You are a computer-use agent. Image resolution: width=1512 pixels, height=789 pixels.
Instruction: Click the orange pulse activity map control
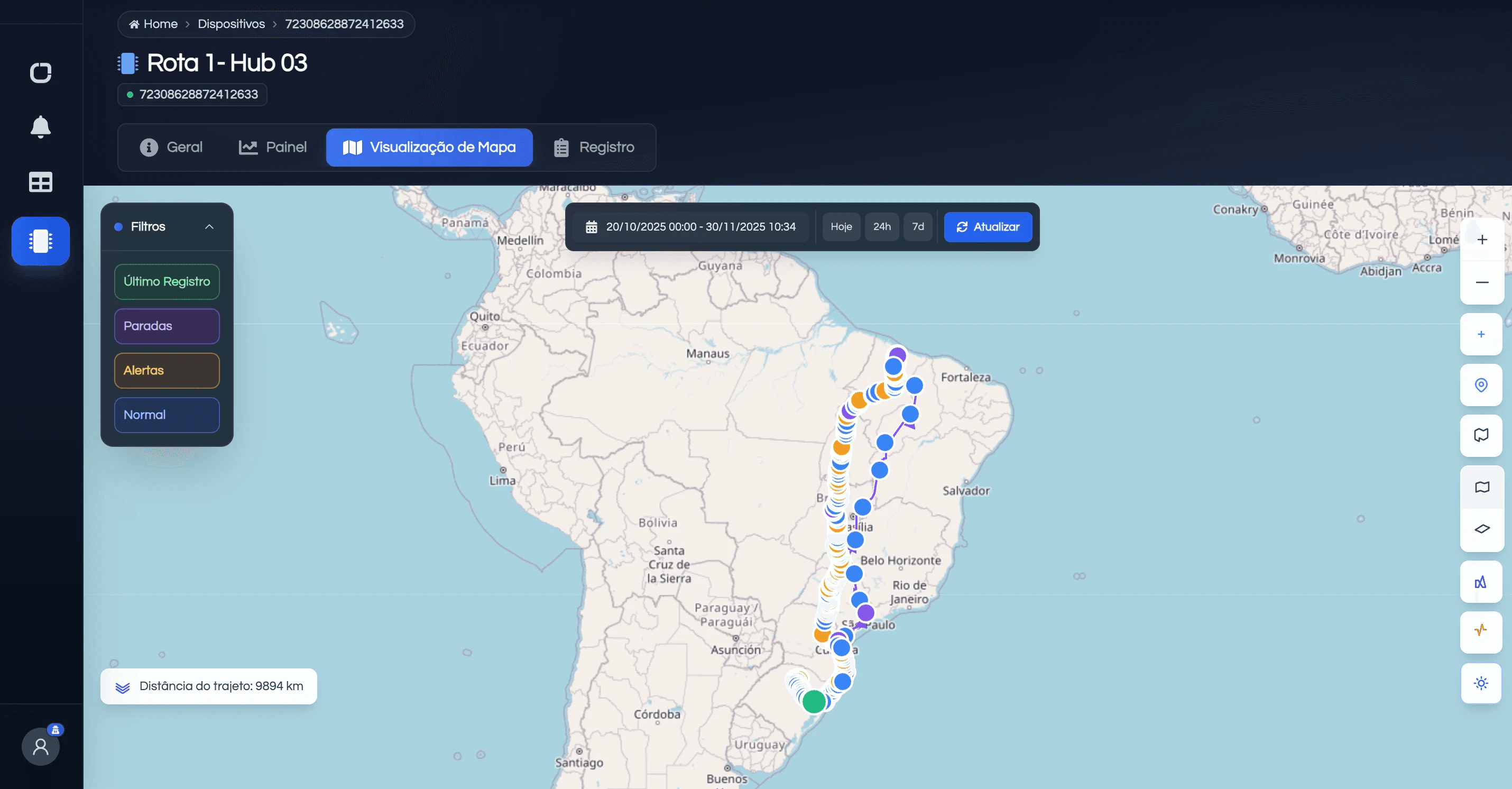click(1480, 631)
